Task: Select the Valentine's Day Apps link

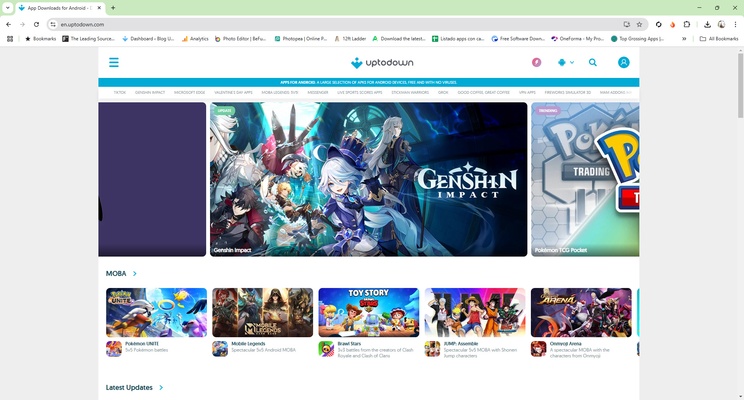Action: coord(233,93)
